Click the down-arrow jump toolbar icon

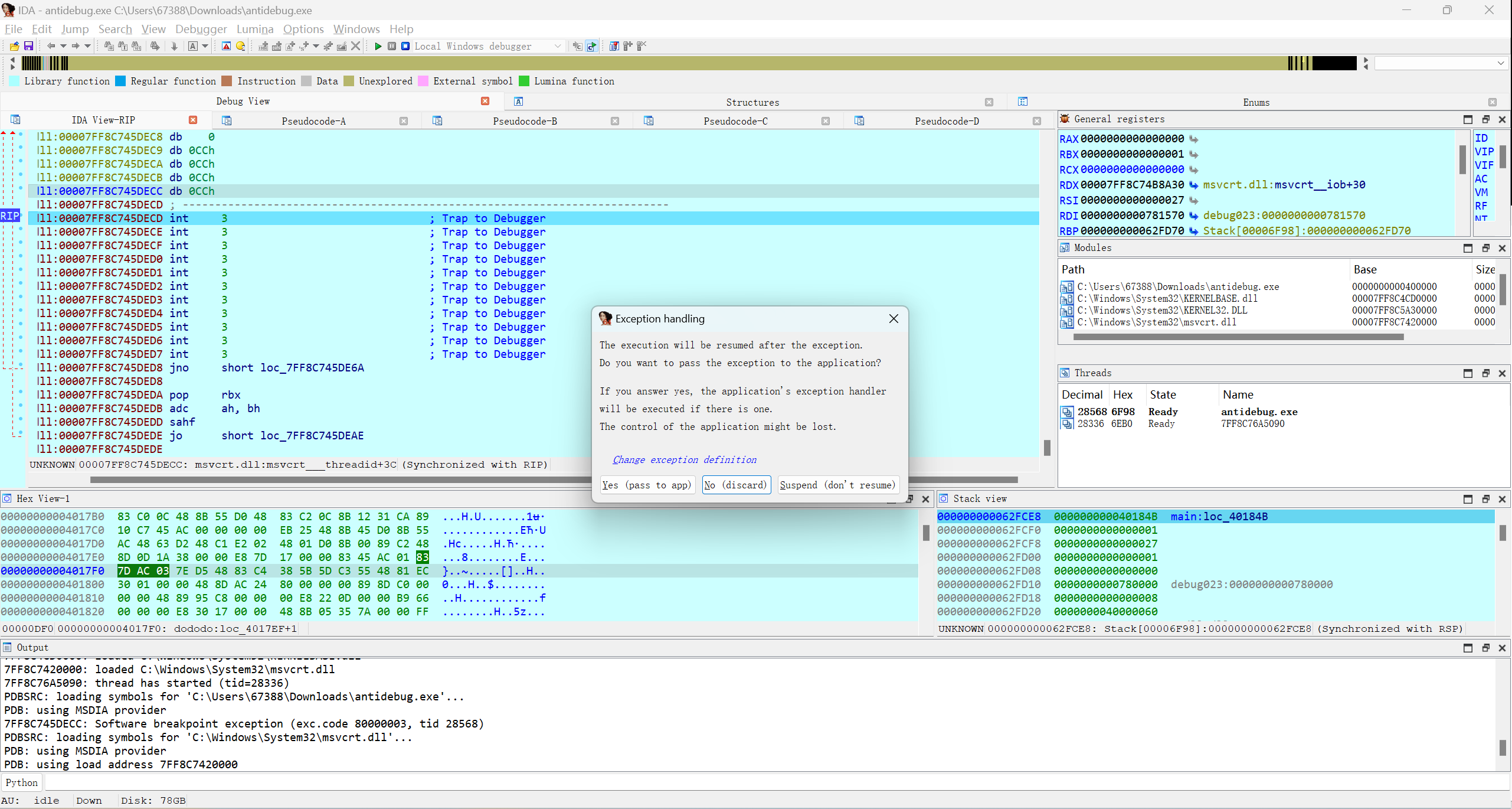(174, 46)
